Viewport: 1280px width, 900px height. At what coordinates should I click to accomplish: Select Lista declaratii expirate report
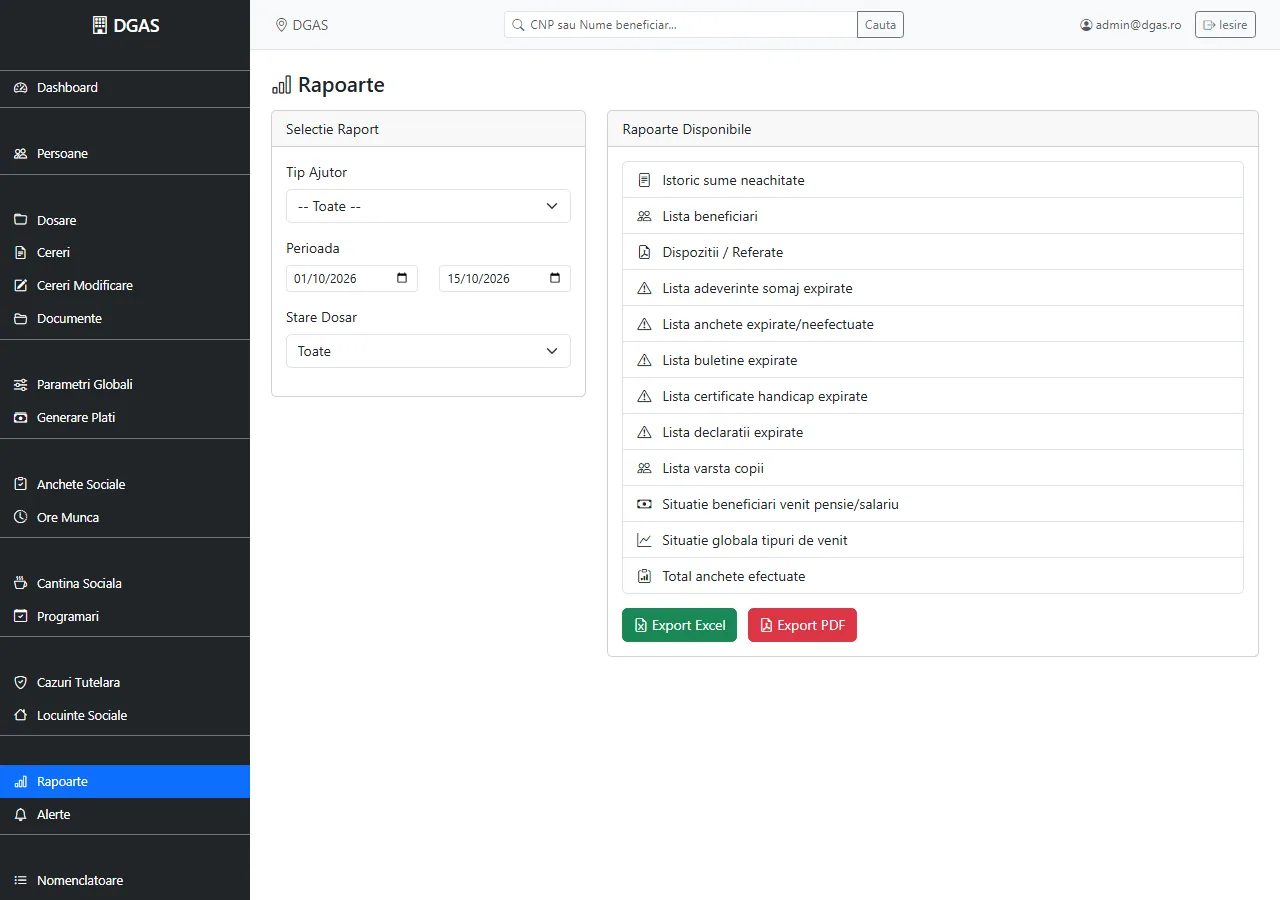(x=932, y=432)
